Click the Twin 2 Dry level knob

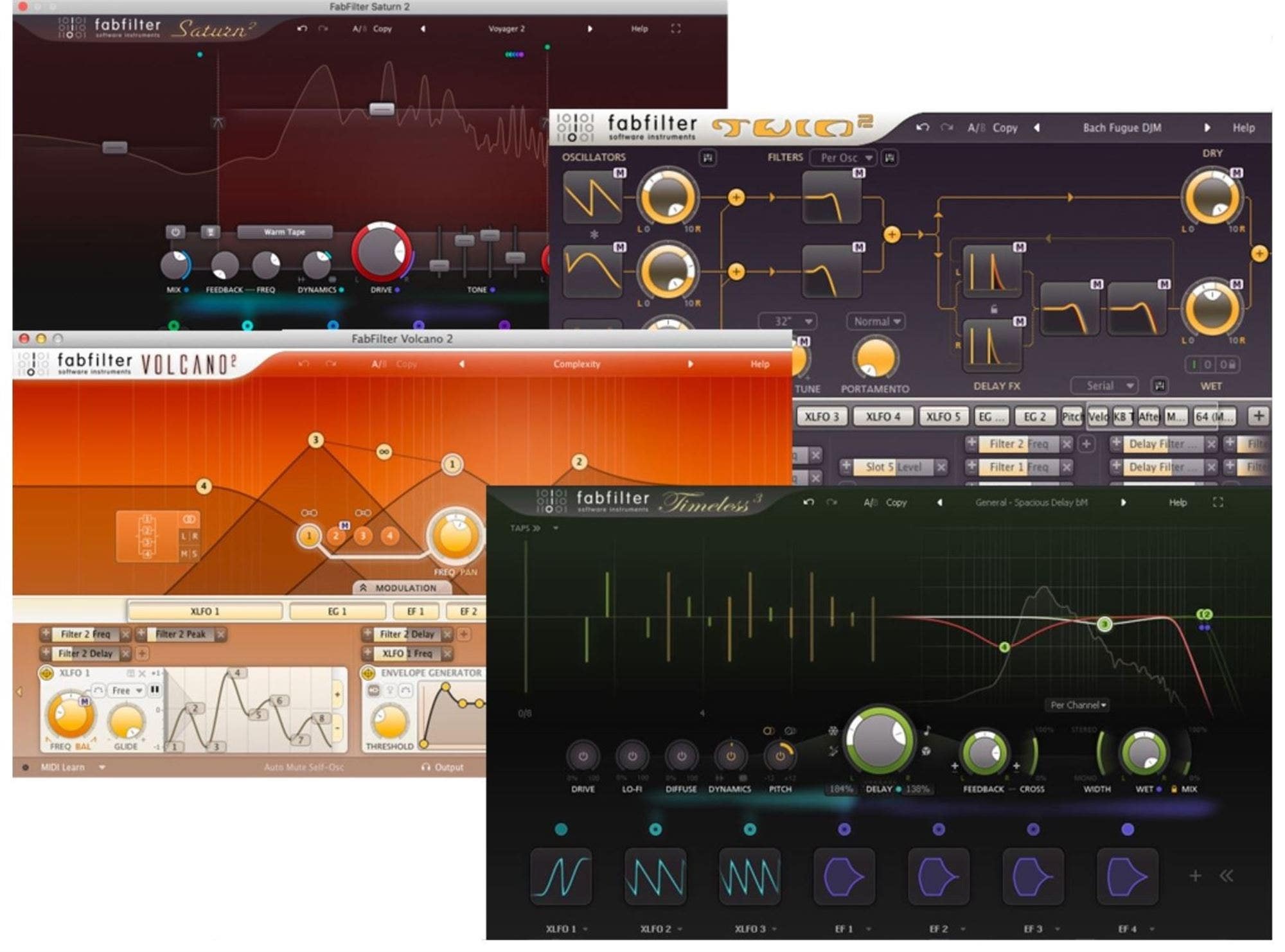1212,197
